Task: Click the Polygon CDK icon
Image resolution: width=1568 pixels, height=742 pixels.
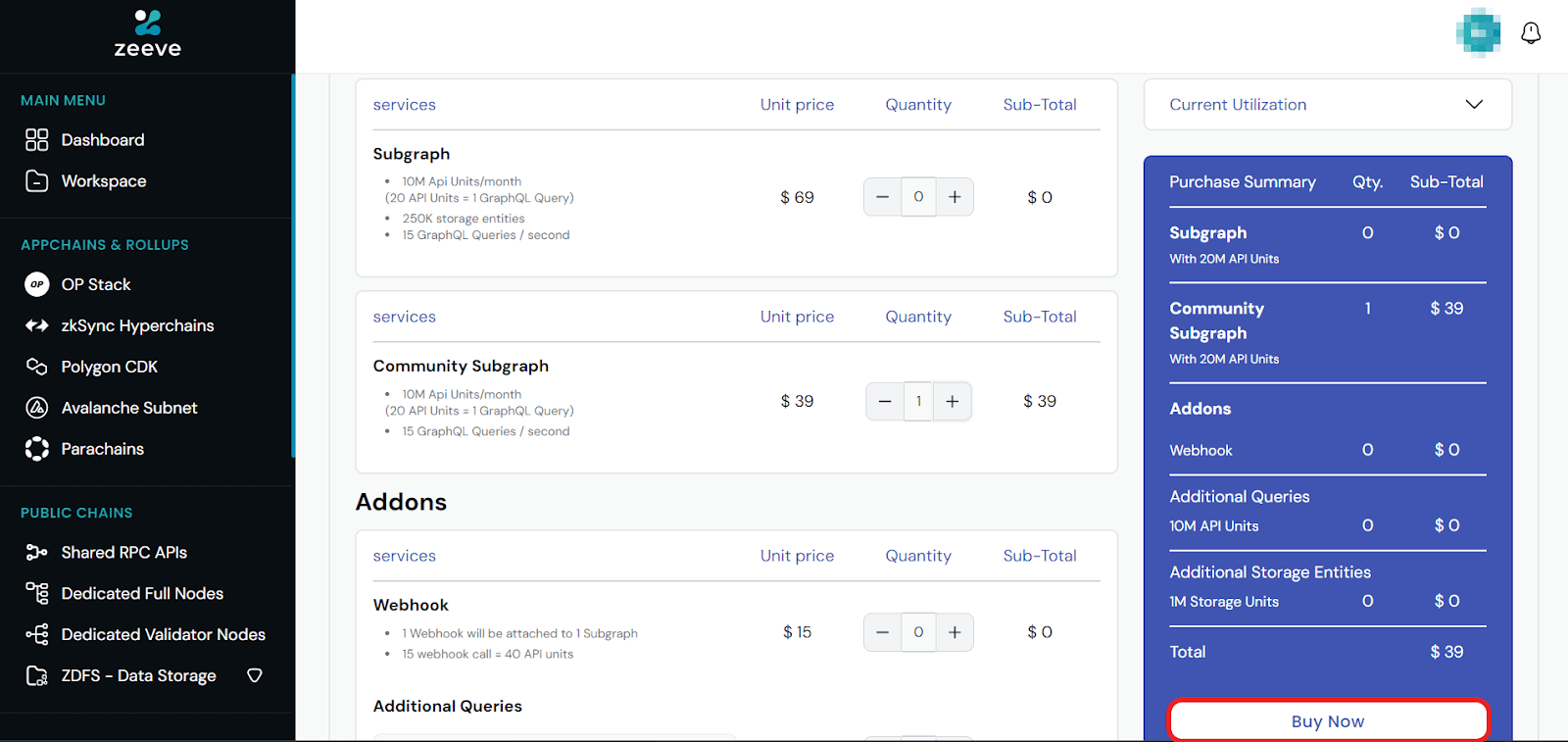Action: click(x=37, y=367)
